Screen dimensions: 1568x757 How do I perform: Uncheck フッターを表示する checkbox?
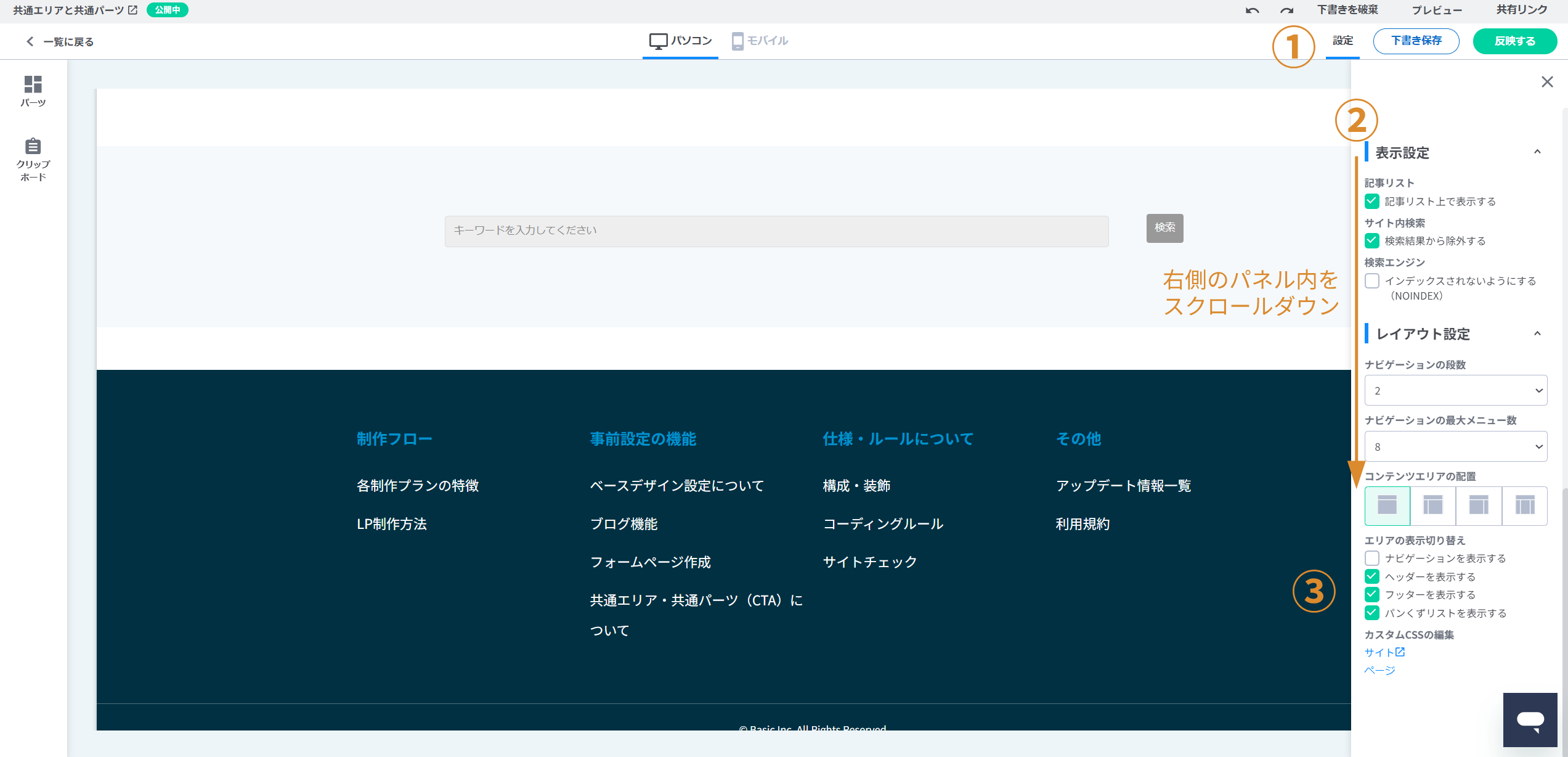point(1372,594)
